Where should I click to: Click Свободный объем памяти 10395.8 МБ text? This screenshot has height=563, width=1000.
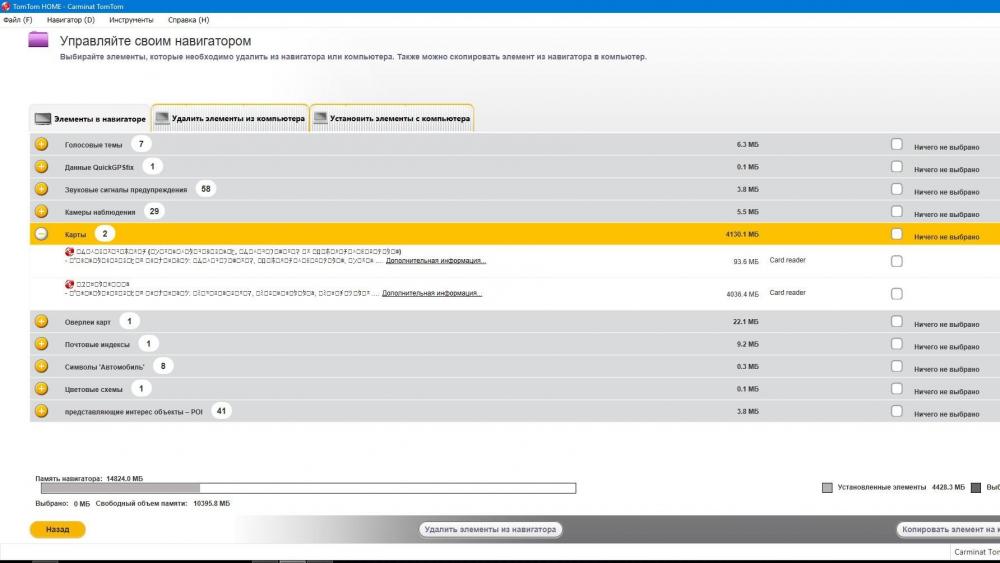tap(163, 504)
